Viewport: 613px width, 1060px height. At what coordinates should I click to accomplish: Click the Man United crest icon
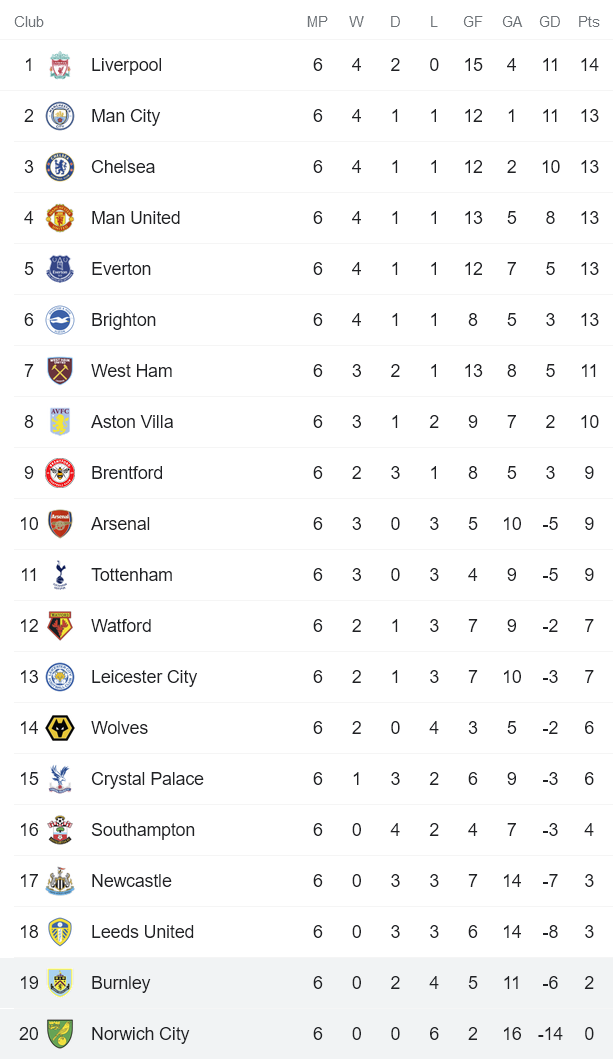[60, 218]
